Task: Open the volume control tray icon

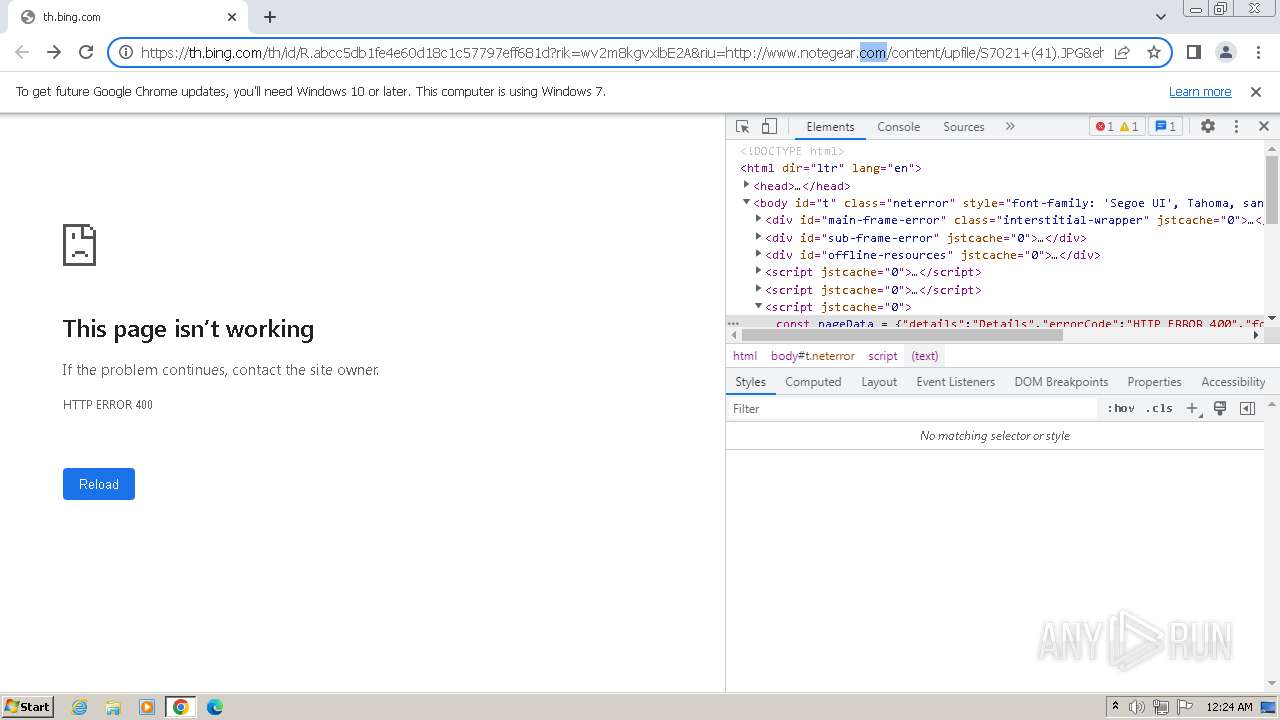Action: click(1137, 707)
